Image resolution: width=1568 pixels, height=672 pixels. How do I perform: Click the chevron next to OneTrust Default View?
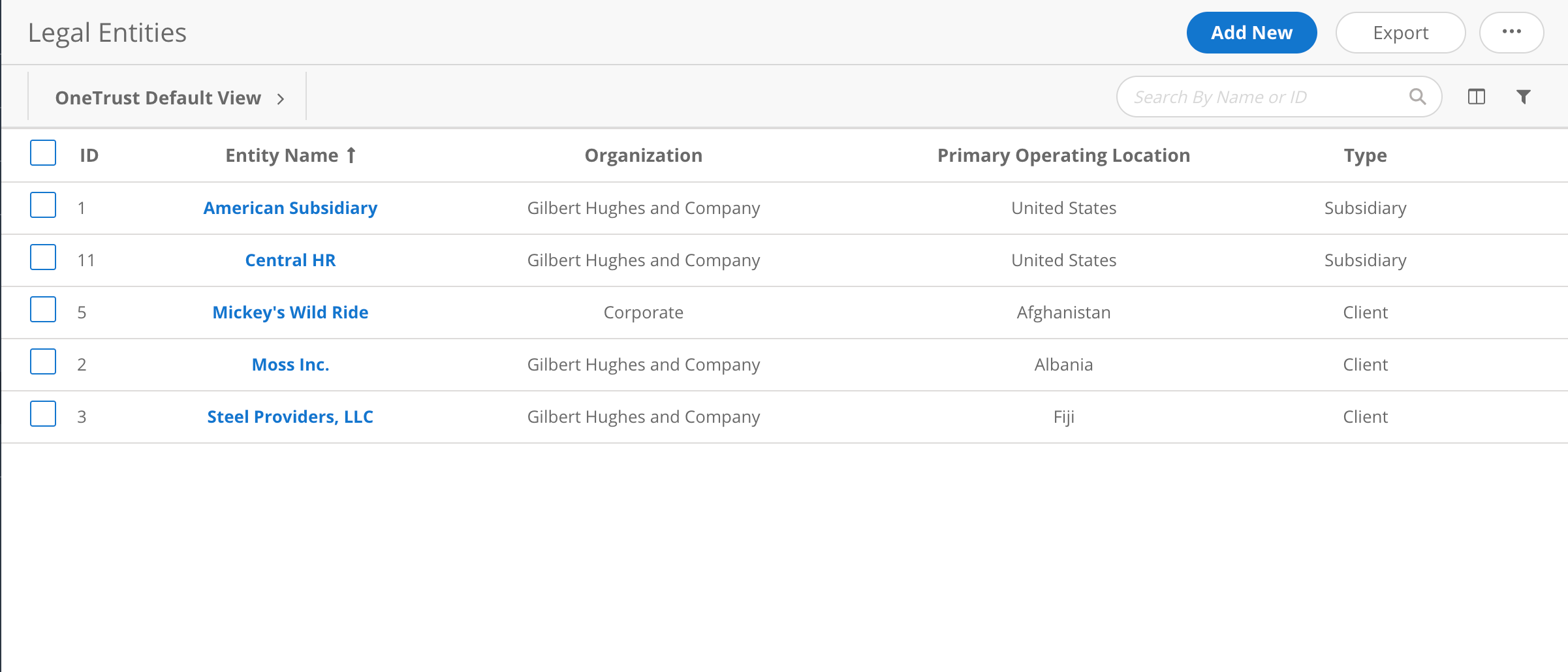281,98
